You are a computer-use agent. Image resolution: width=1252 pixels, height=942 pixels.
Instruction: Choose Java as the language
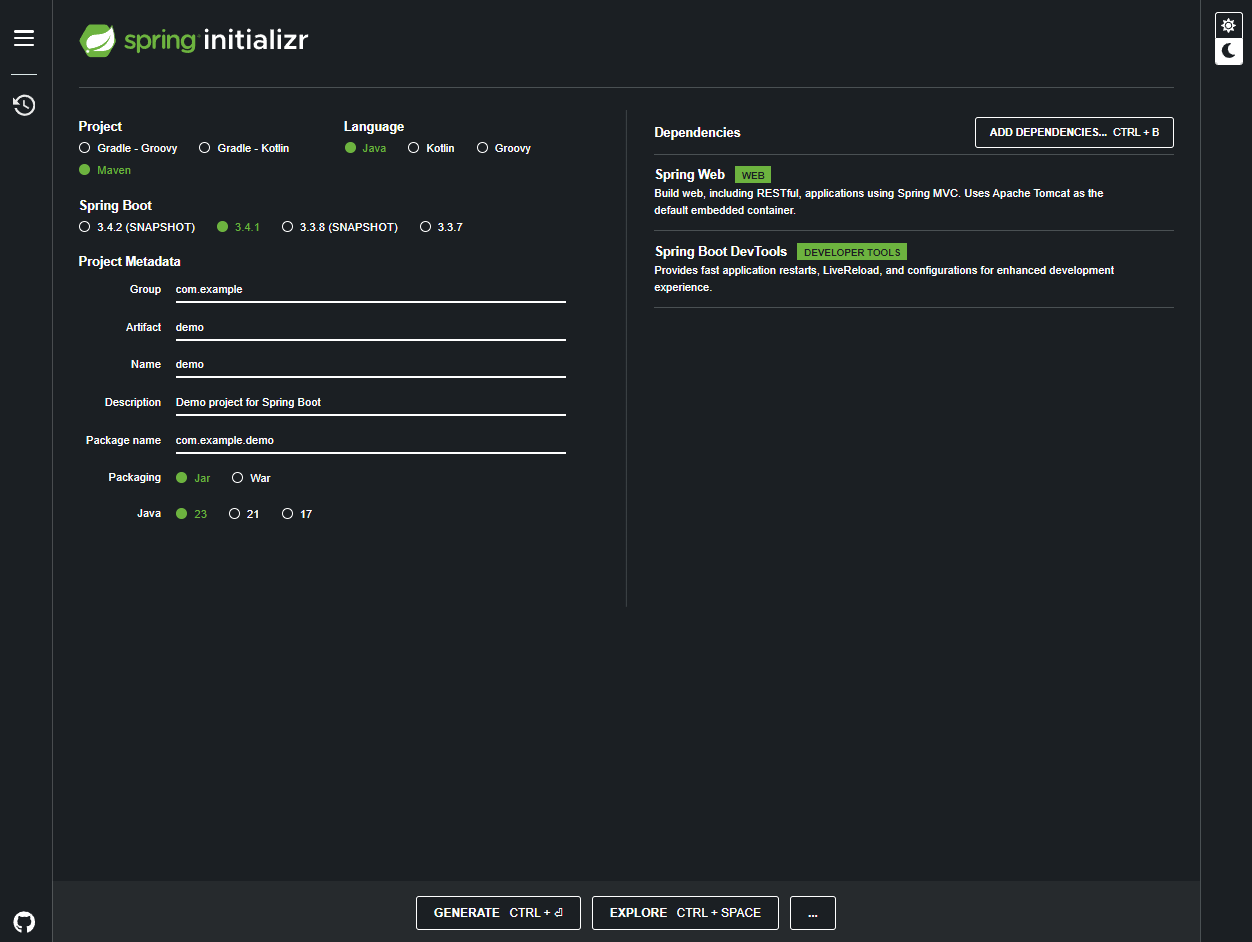365,148
